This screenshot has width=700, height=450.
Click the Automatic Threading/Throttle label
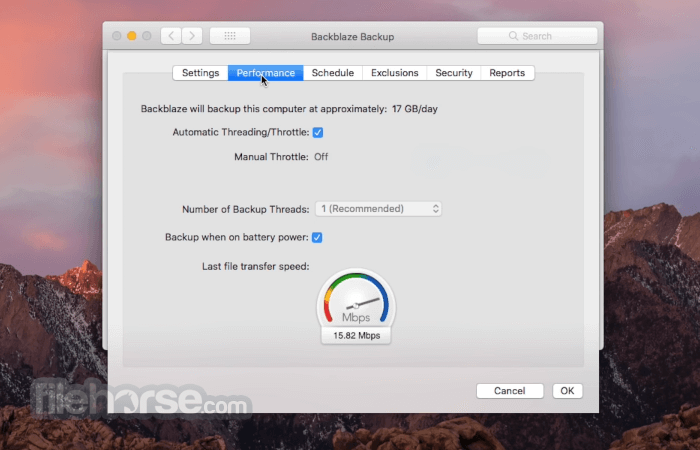click(241, 133)
